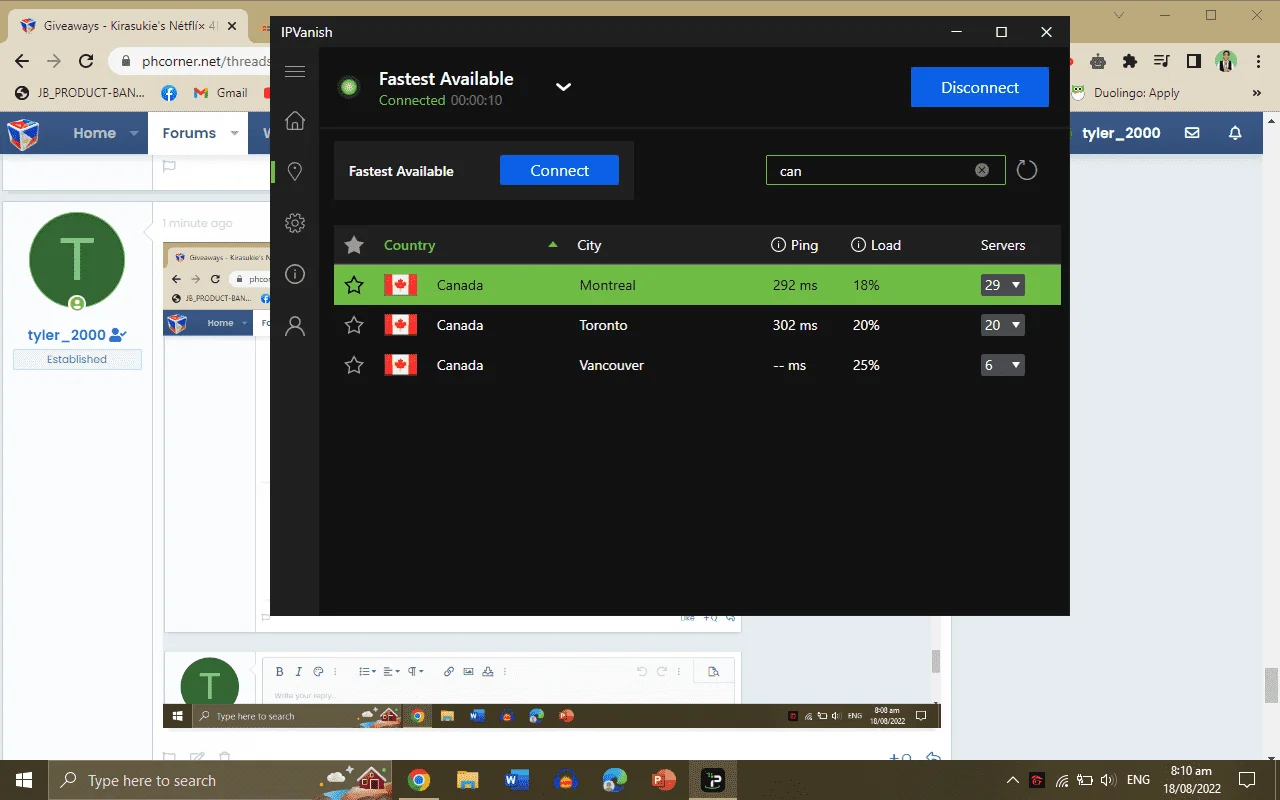Open the server location pin sidebar icon

294,172
